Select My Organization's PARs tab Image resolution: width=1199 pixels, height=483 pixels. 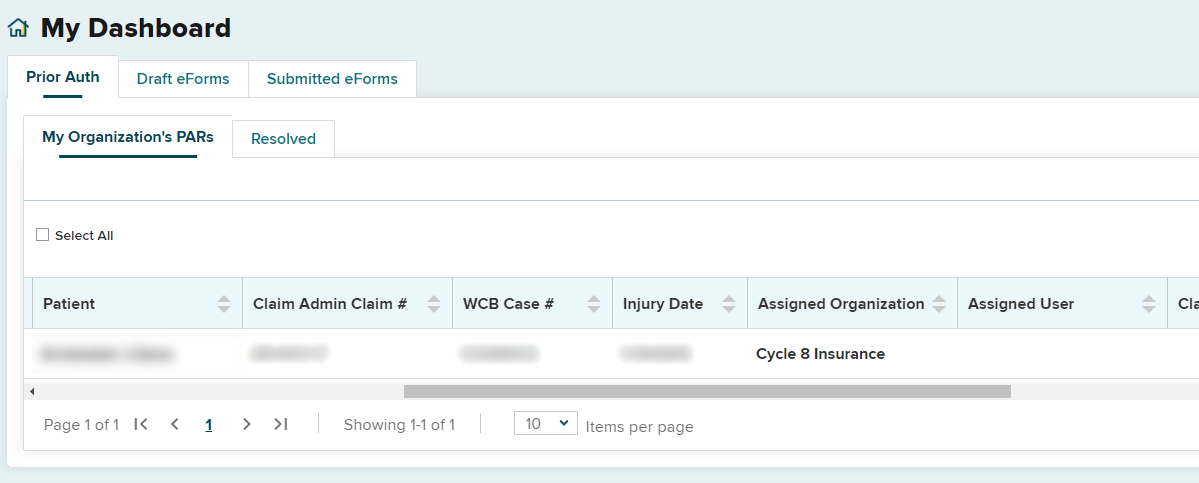click(x=128, y=137)
